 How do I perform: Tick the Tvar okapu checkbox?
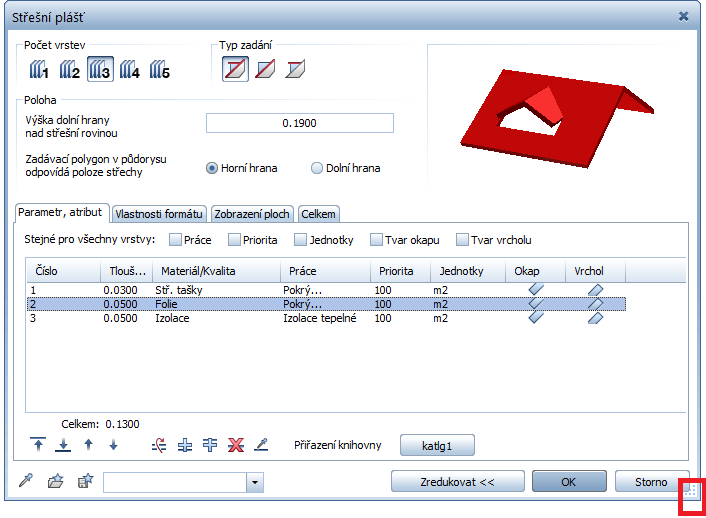377,240
